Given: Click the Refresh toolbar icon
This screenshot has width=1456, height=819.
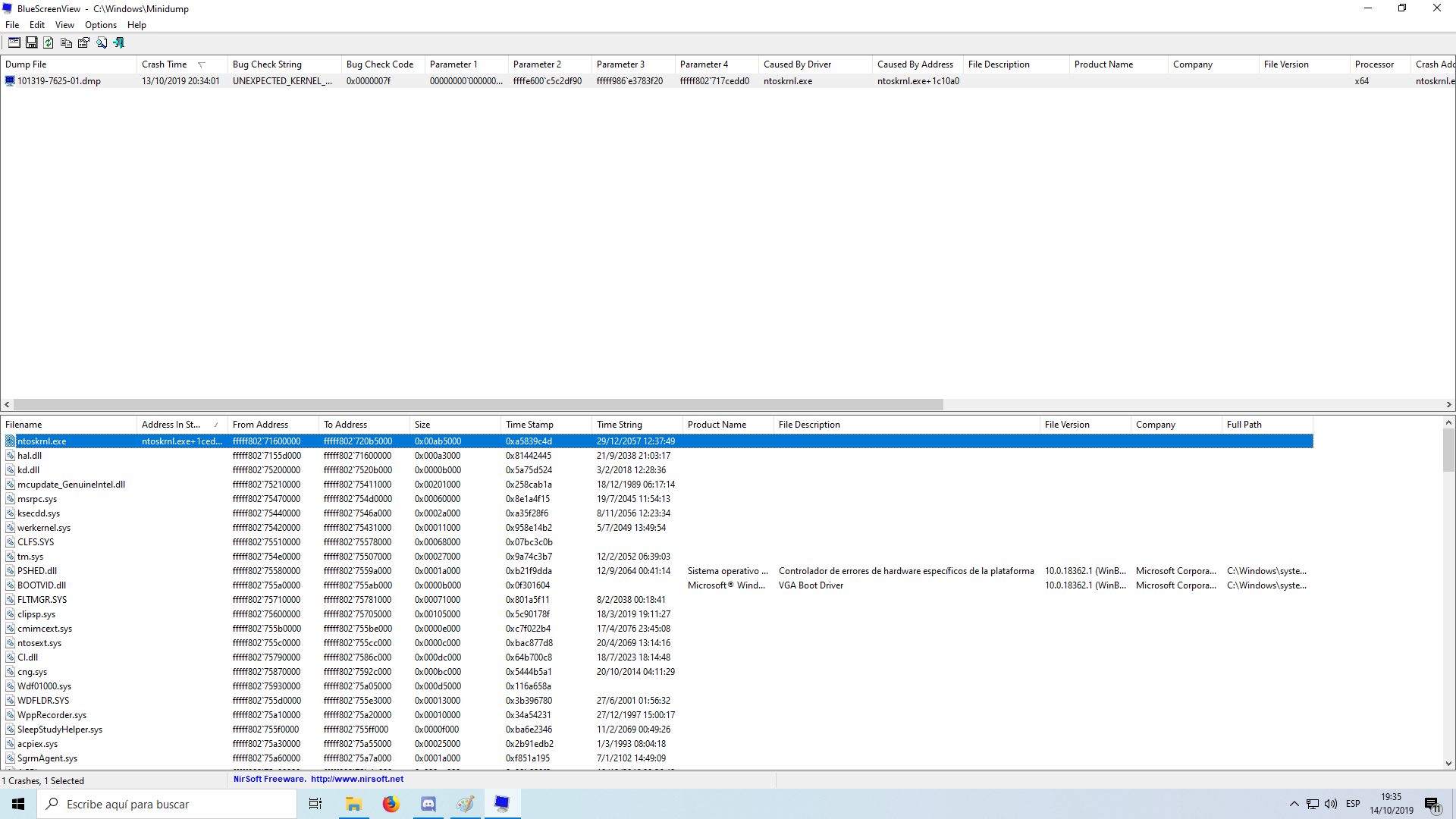Looking at the screenshot, I should coord(49,43).
